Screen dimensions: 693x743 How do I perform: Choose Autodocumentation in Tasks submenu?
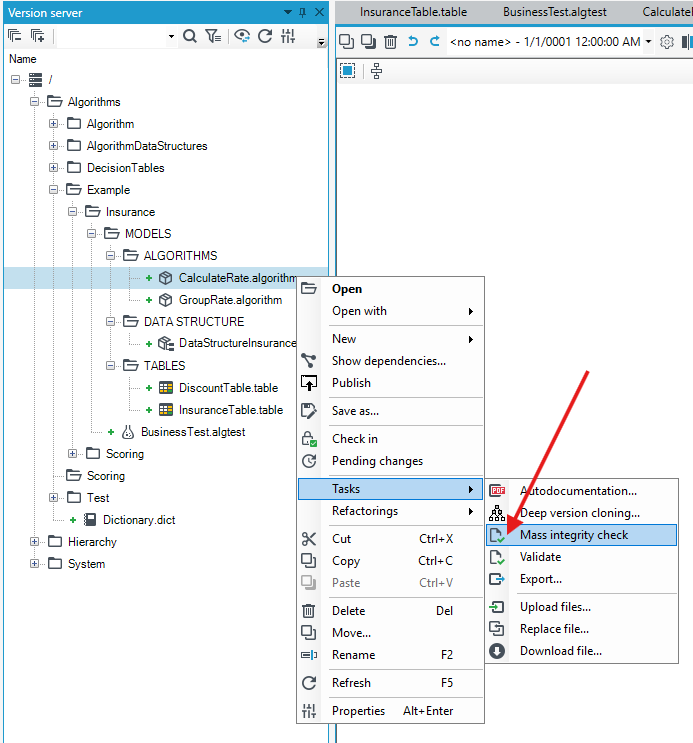pos(582,491)
